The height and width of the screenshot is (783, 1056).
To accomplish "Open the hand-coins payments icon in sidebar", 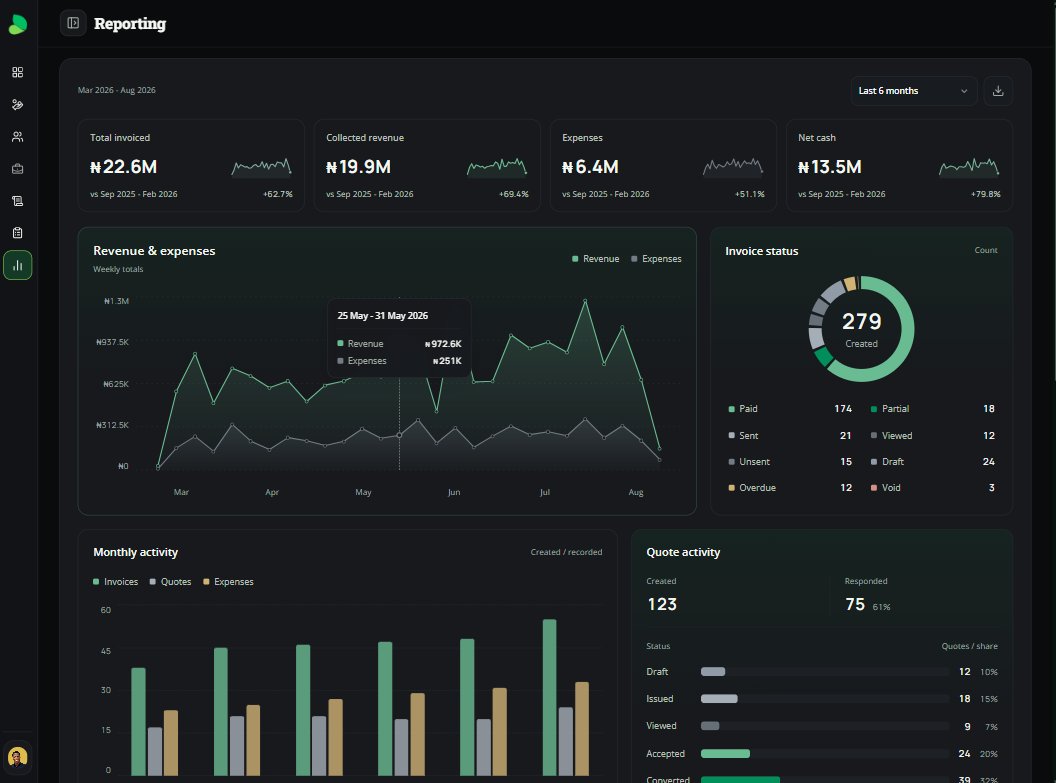I will click(x=18, y=104).
